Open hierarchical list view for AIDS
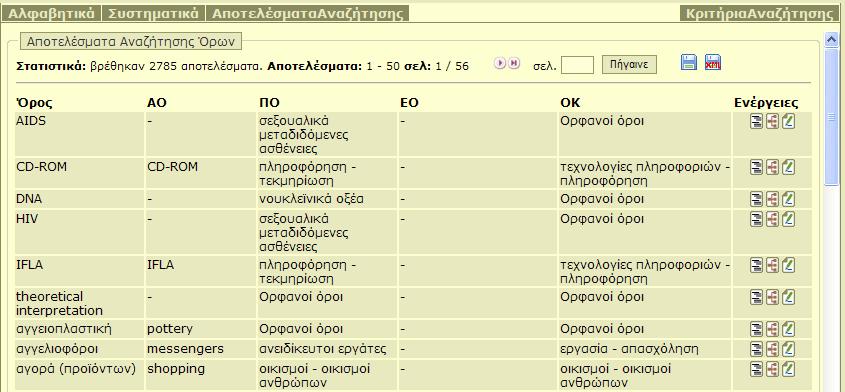 pos(757,122)
